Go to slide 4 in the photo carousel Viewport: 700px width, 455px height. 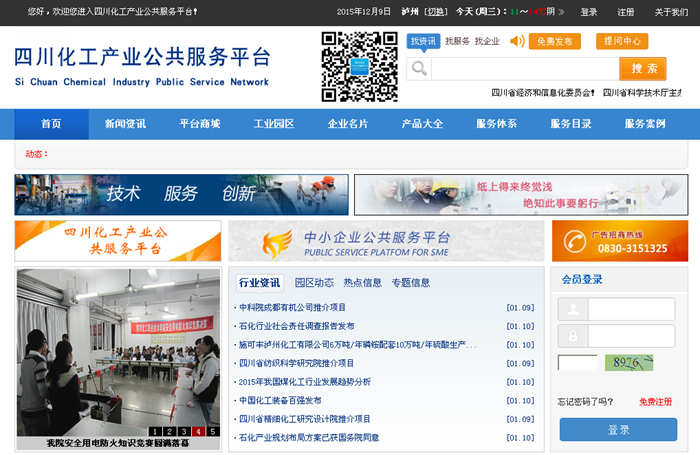197,431
